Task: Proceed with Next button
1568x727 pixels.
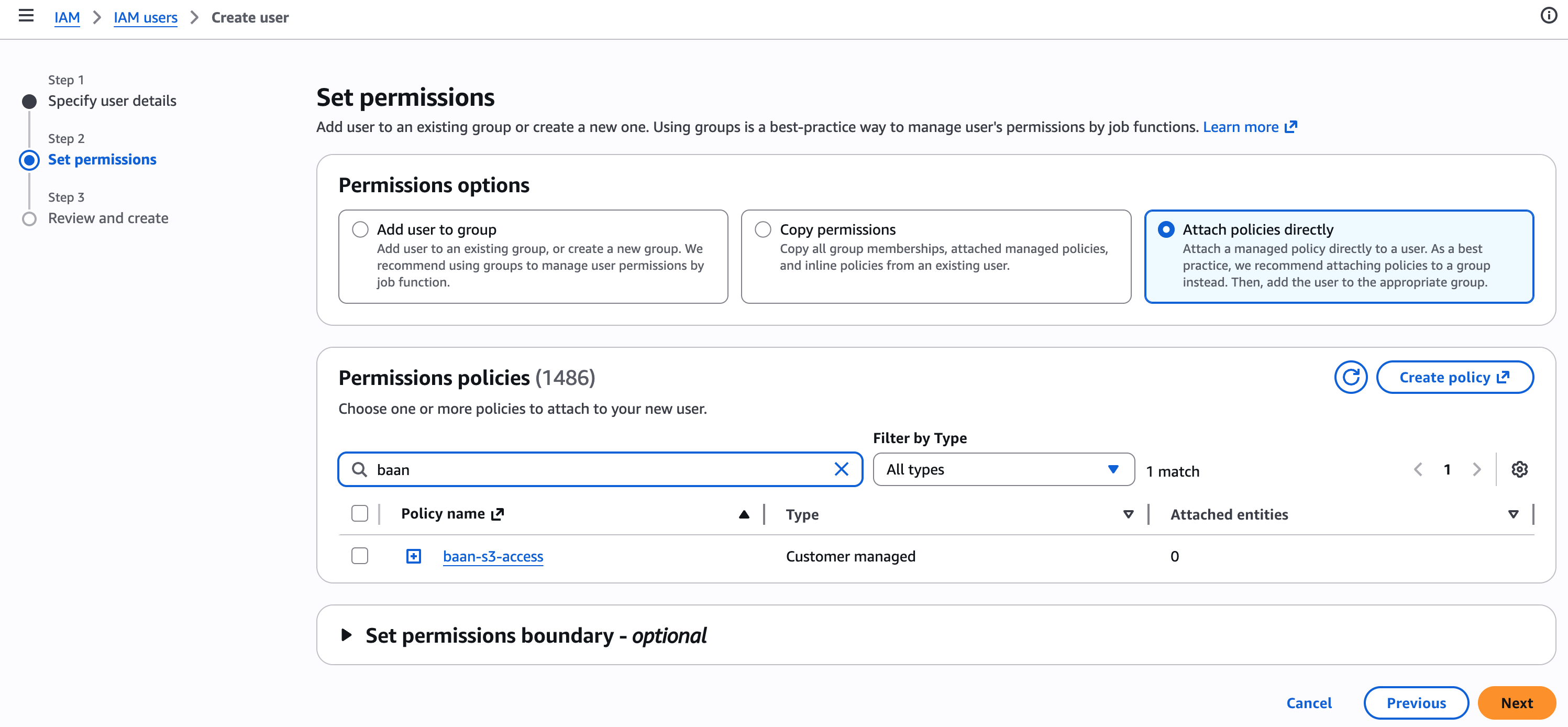Action: [1517, 703]
